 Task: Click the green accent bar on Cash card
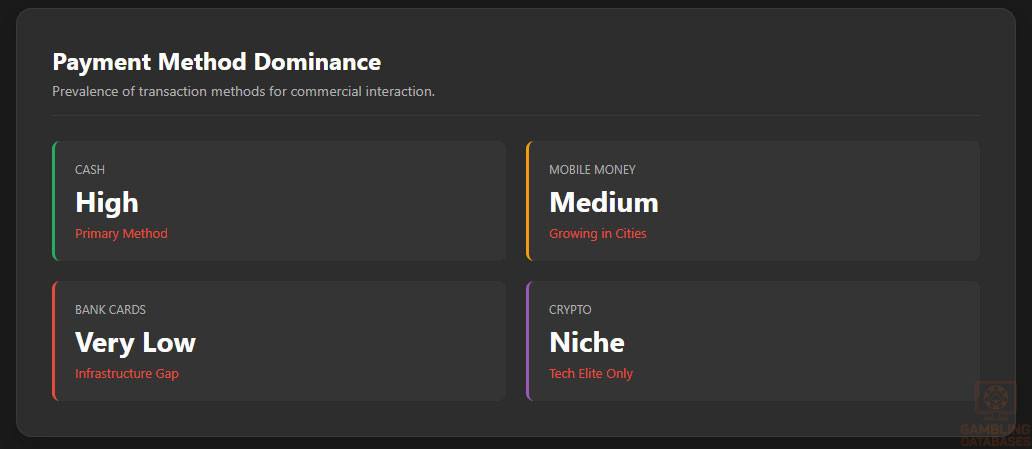pos(54,201)
